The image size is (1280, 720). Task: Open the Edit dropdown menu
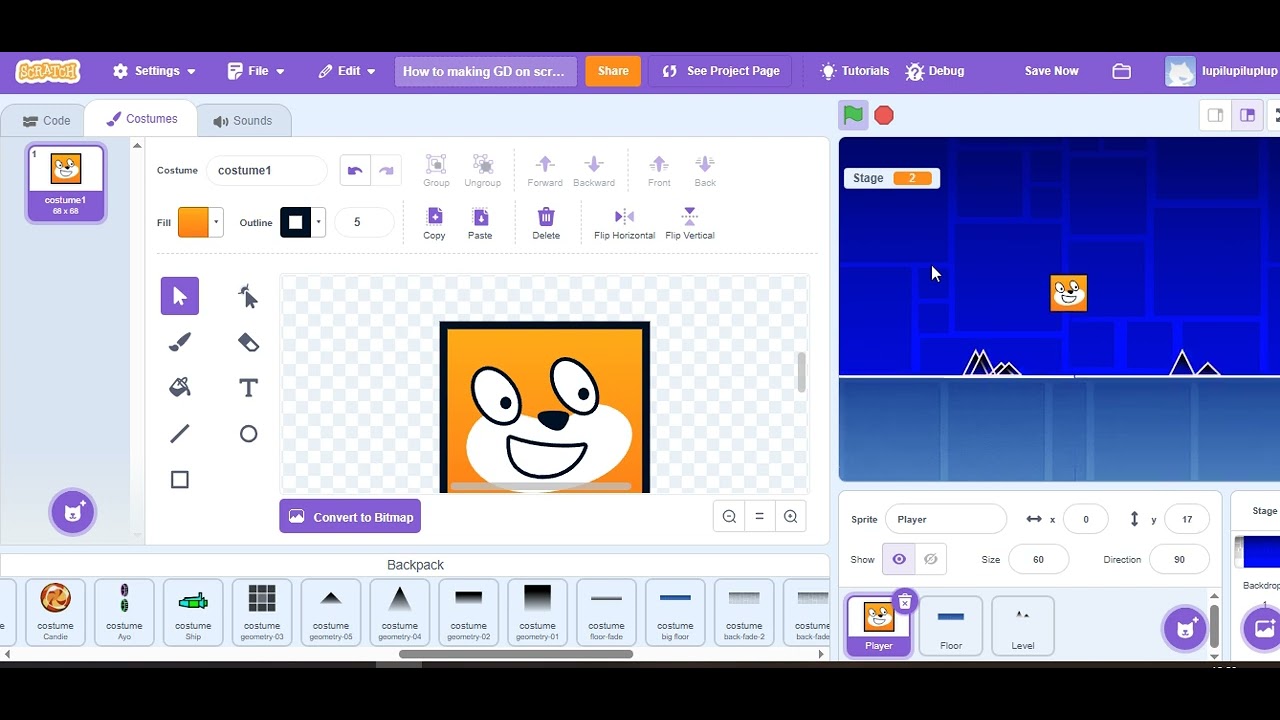point(347,71)
